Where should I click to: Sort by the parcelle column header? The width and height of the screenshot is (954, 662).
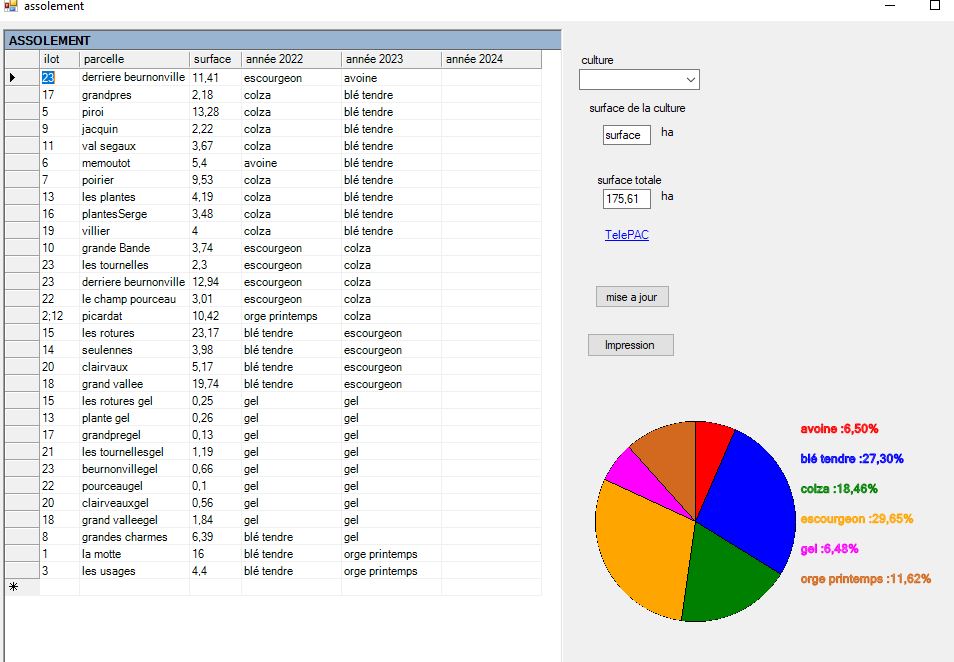(x=133, y=59)
